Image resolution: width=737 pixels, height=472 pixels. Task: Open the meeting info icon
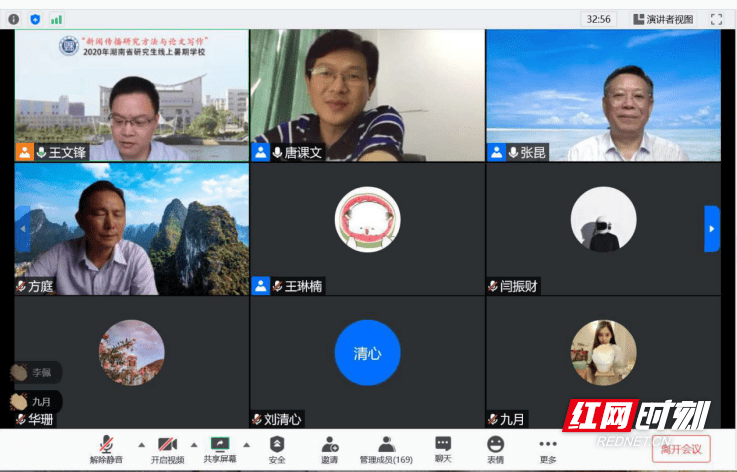[14, 19]
